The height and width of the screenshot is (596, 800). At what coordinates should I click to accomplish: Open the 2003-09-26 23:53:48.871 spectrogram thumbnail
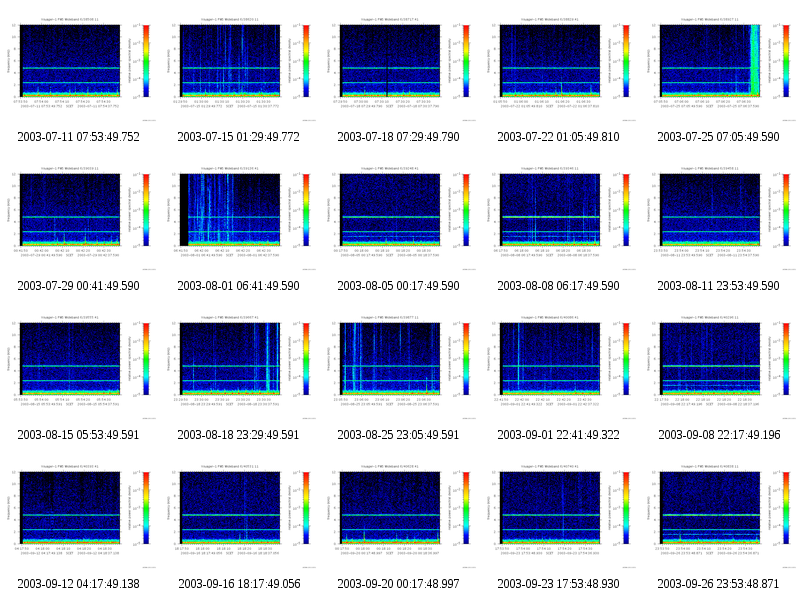click(718, 515)
